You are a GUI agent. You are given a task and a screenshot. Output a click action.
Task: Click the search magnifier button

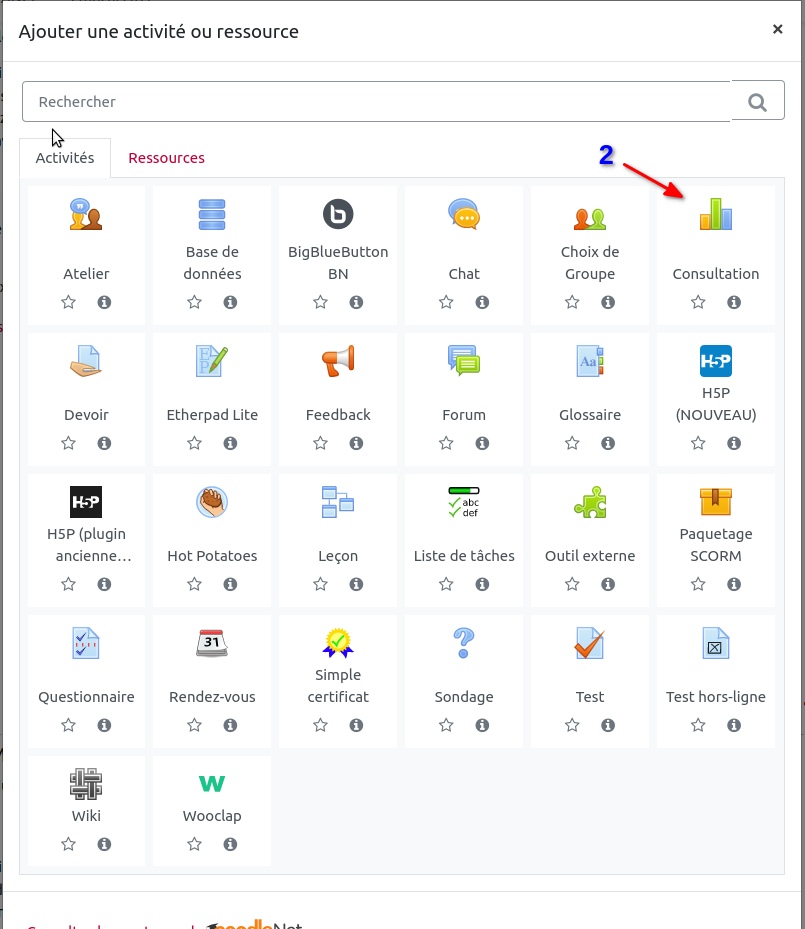[x=757, y=102]
